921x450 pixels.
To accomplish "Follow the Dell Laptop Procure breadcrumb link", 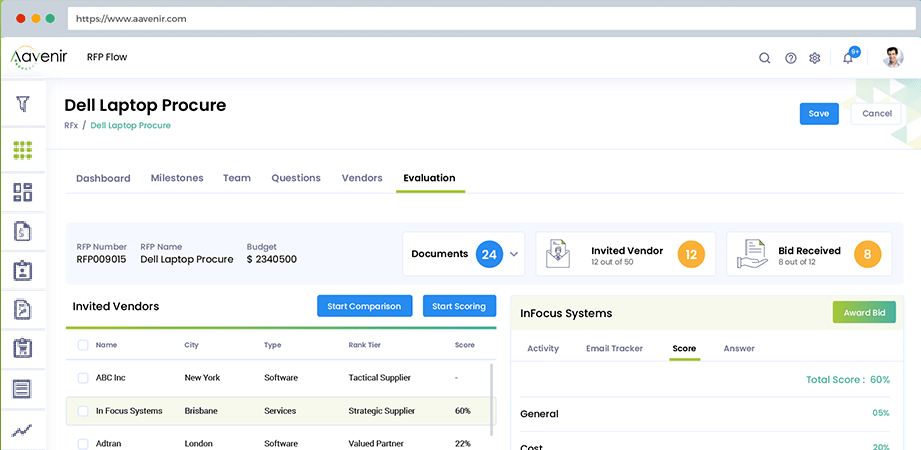I will tap(130, 126).
